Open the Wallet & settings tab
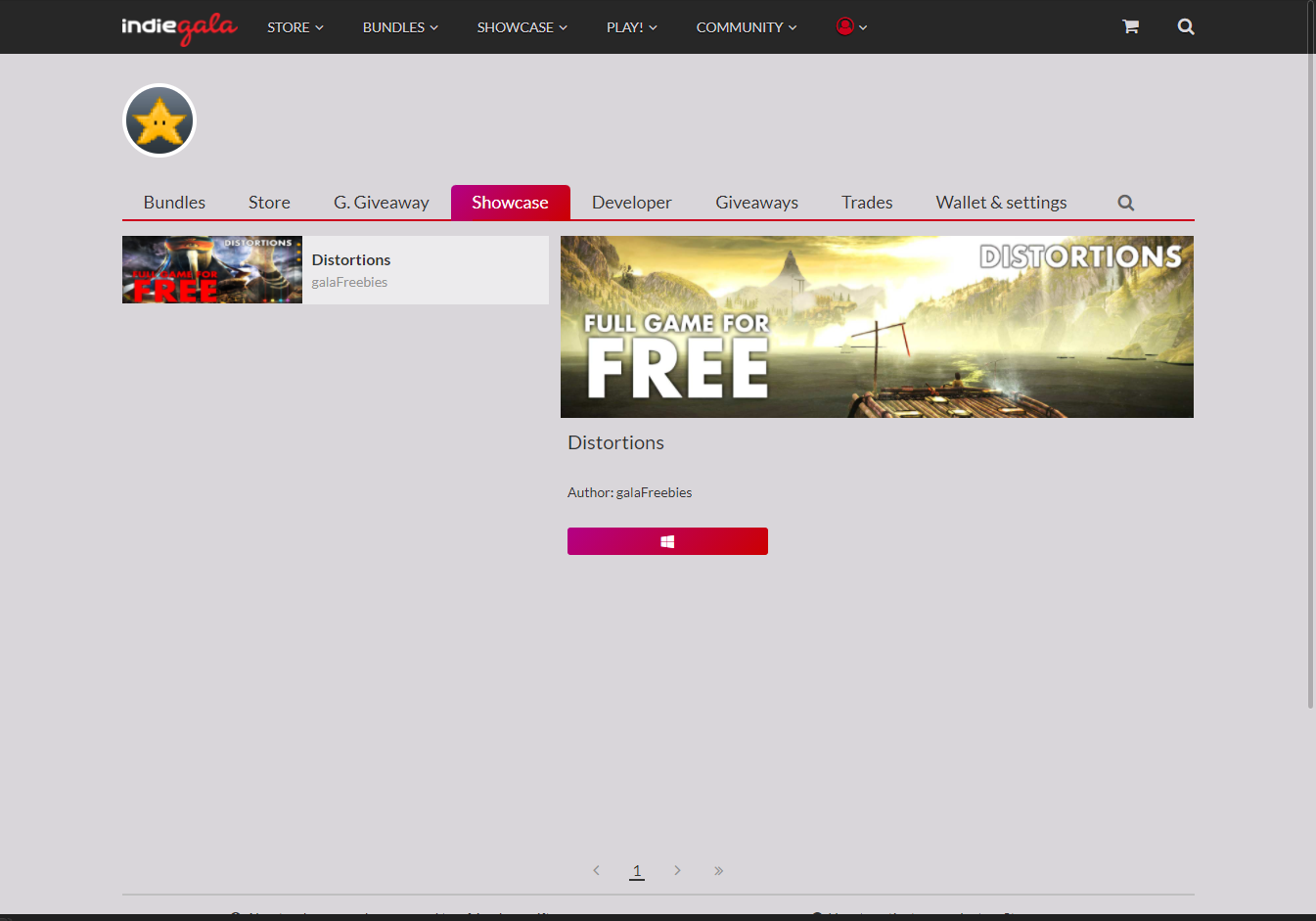This screenshot has width=1316, height=921. click(1001, 203)
